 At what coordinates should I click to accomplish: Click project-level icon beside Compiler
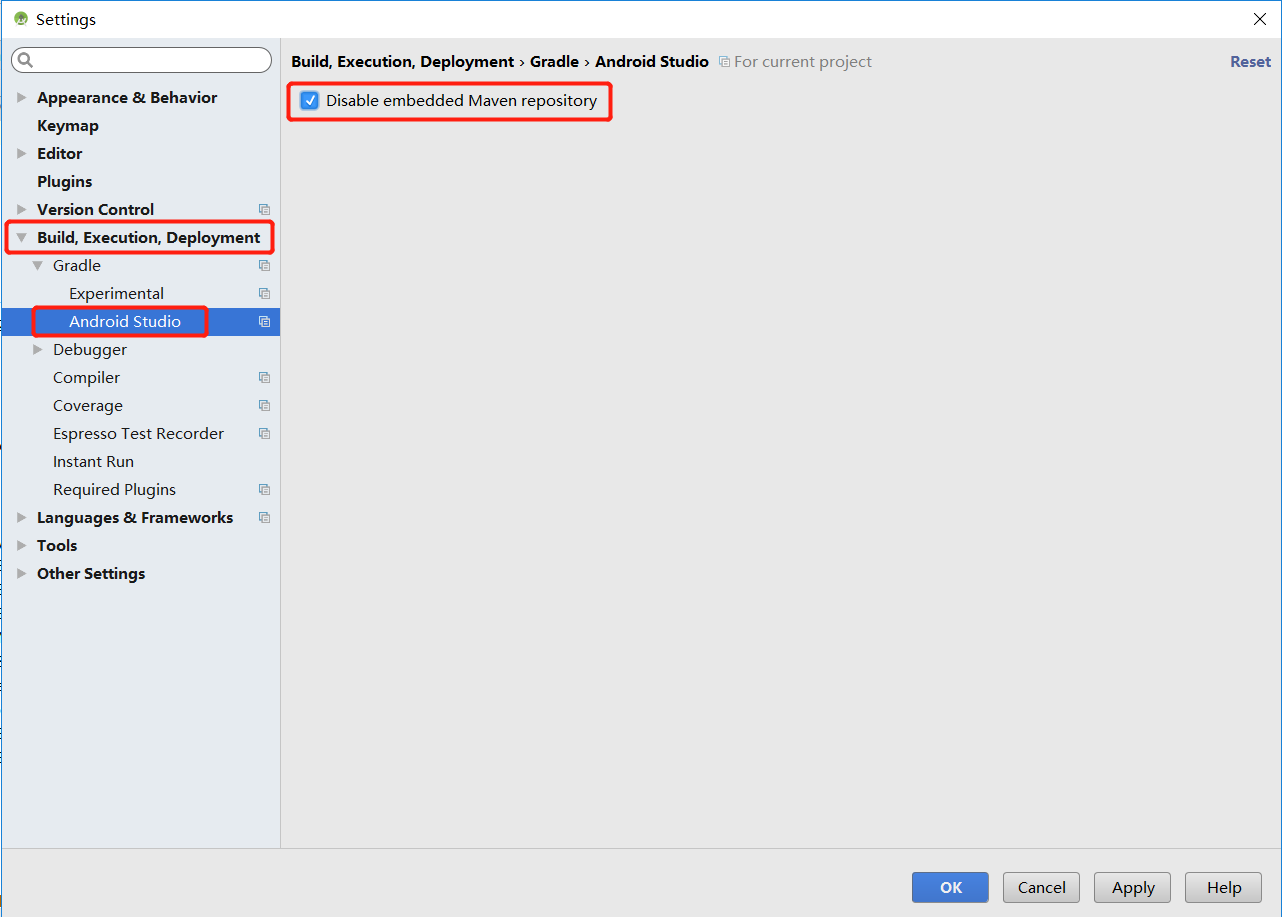264,378
